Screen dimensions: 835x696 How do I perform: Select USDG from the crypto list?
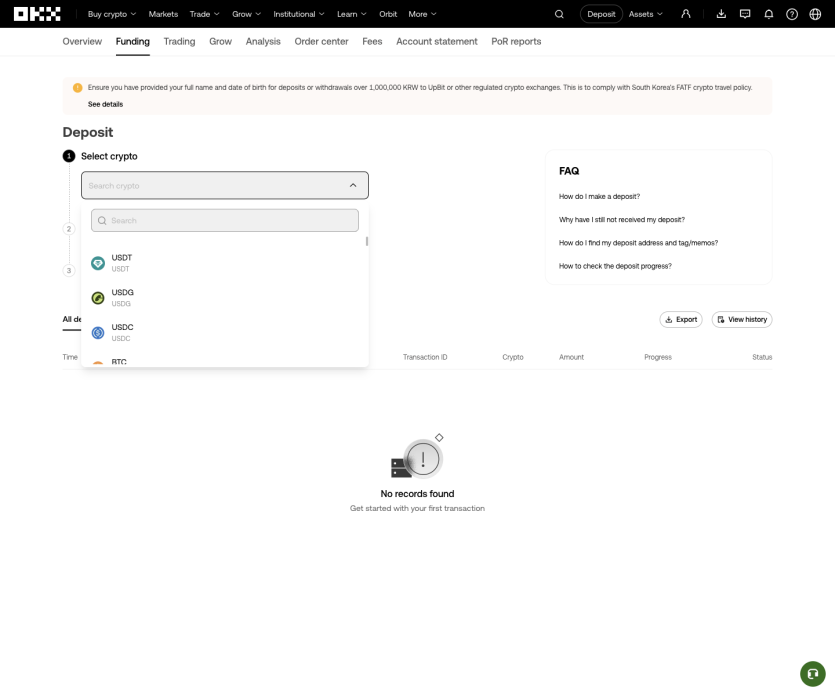pyautogui.click(x=225, y=298)
